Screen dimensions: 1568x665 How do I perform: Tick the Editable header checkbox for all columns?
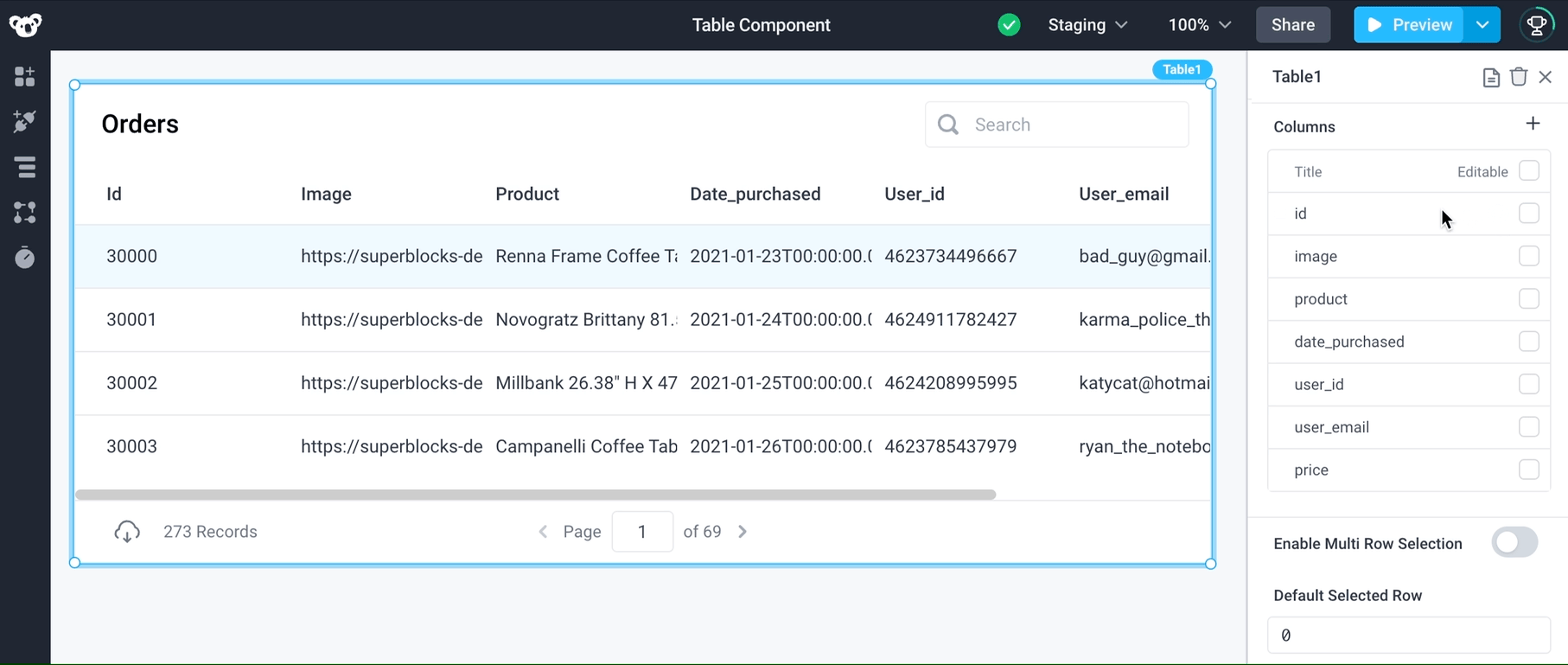point(1528,171)
